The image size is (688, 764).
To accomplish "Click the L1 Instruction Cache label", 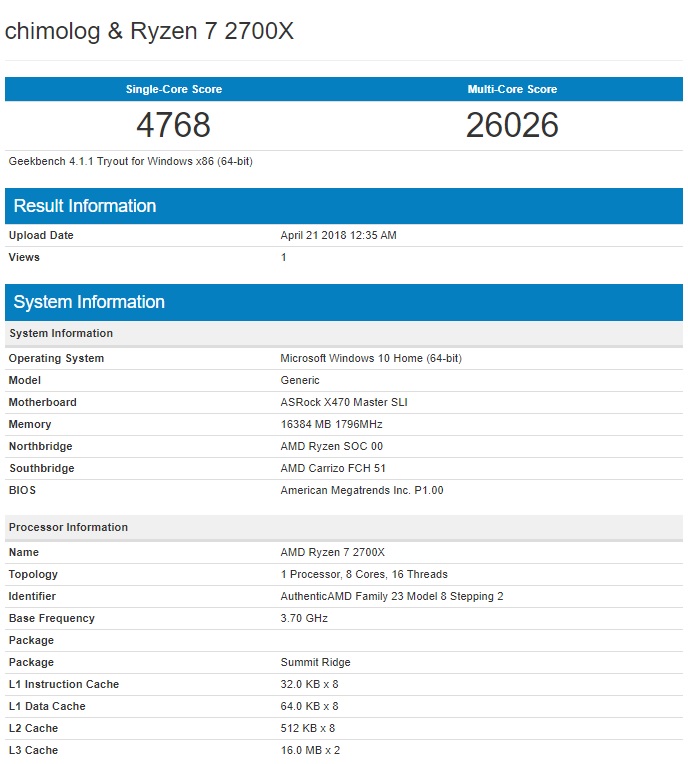I will (64, 684).
